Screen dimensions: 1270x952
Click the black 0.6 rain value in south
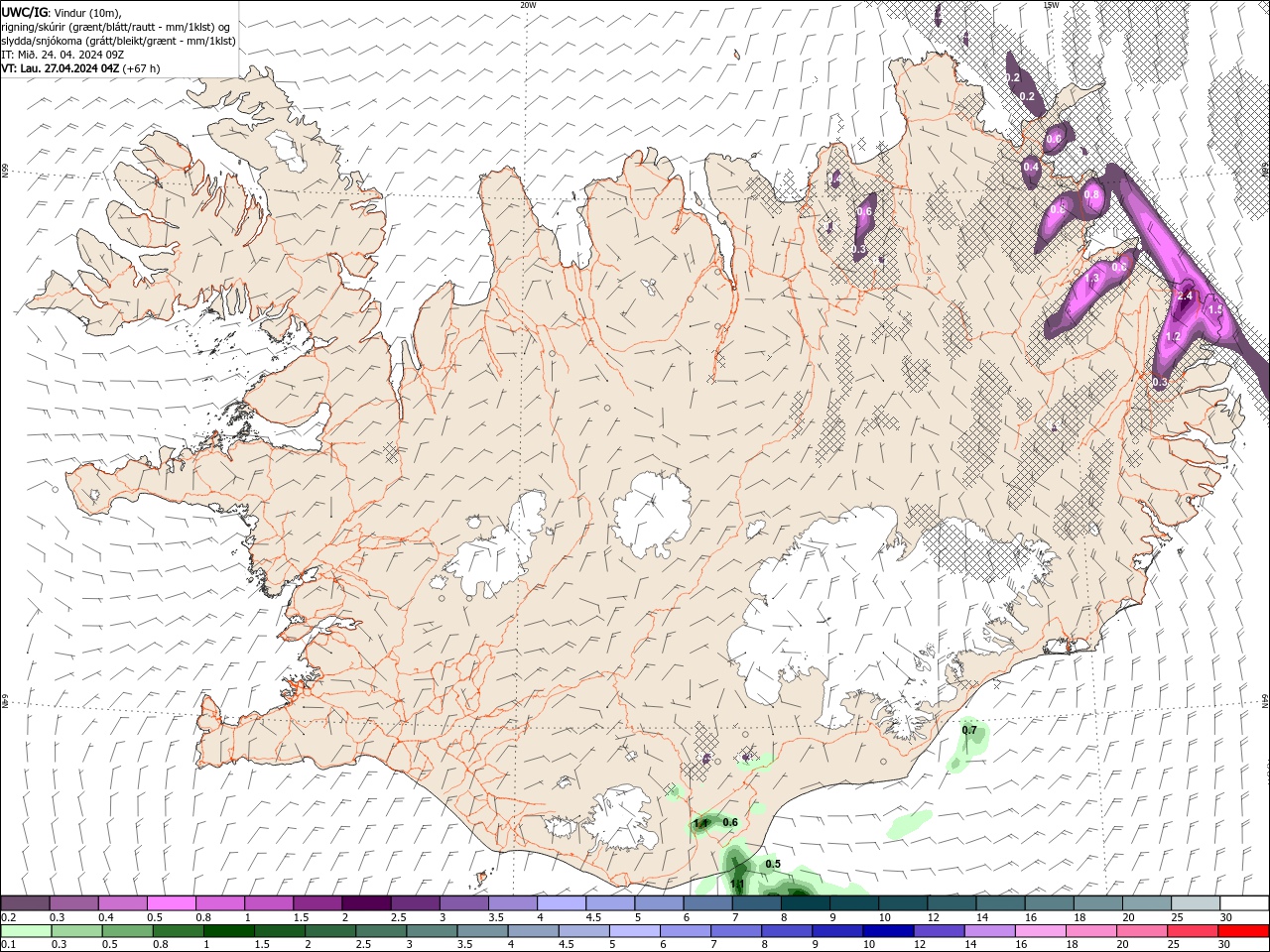click(x=730, y=822)
